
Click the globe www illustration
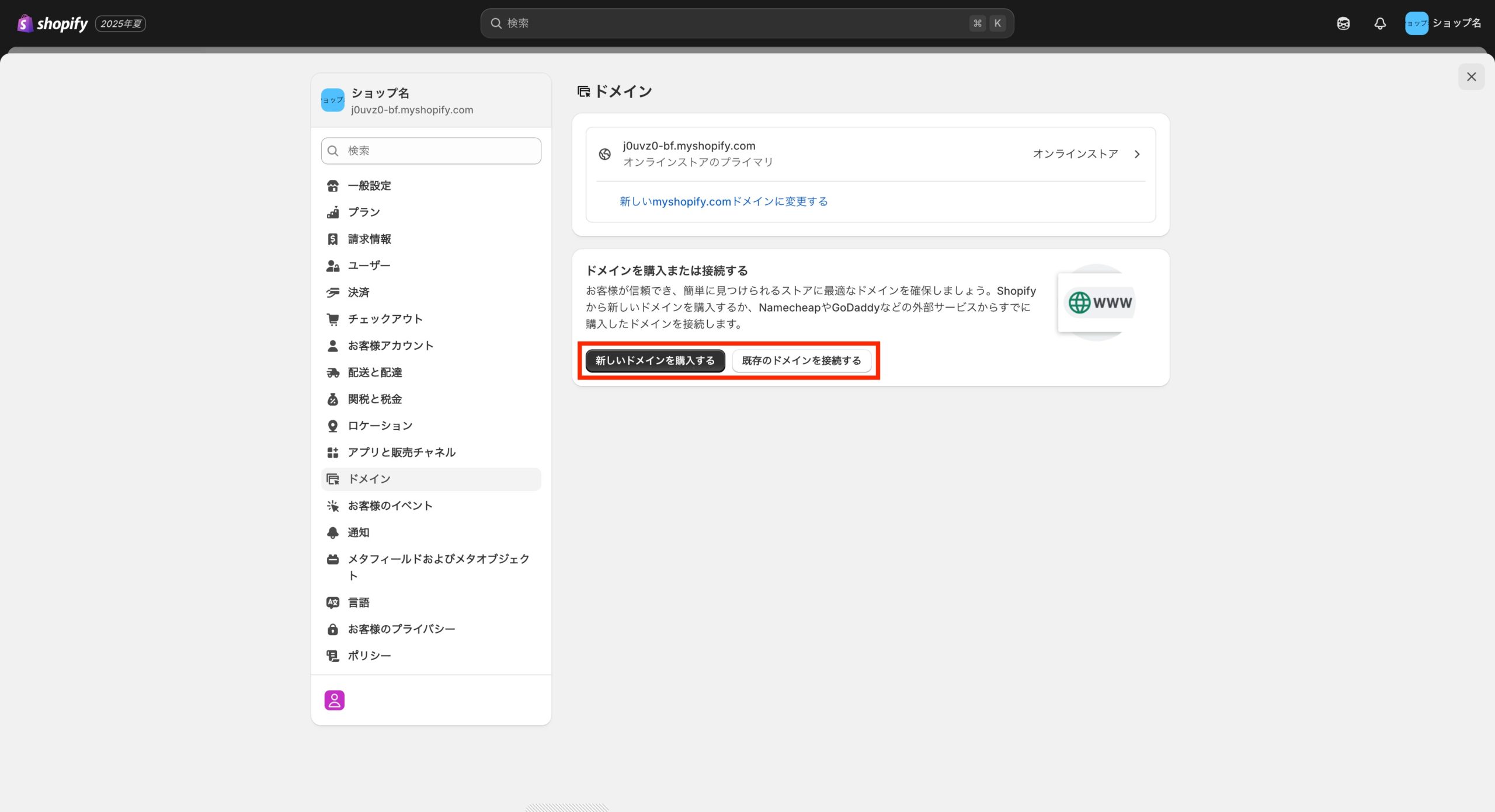coord(1099,302)
